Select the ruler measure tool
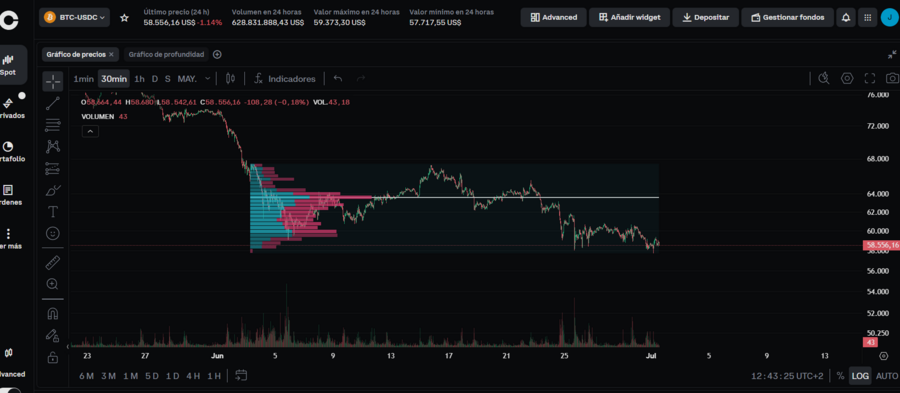Image resolution: width=900 pixels, height=393 pixels. [x=53, y=263]
